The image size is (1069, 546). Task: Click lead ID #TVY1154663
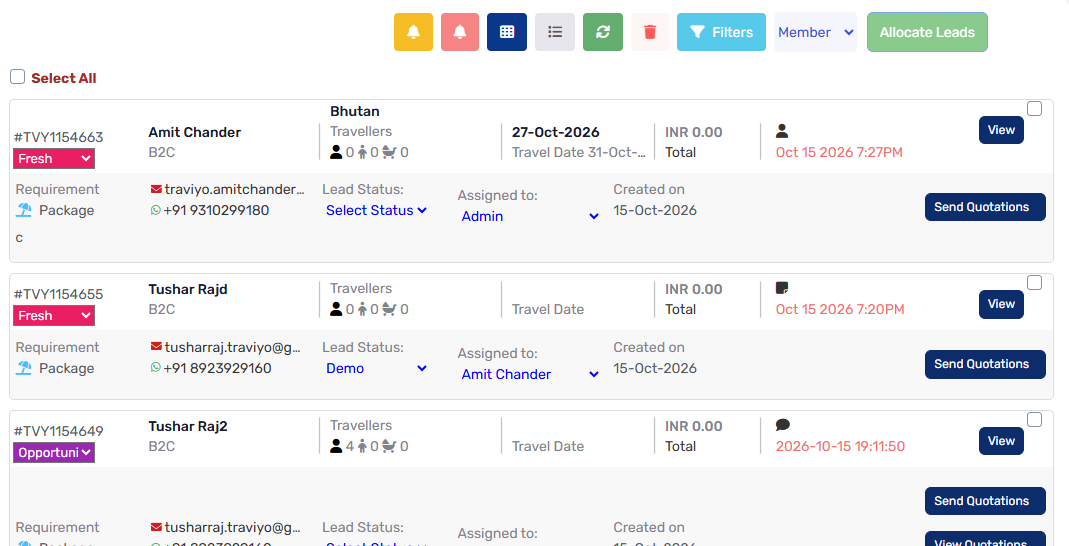click(x=59, y=137)
